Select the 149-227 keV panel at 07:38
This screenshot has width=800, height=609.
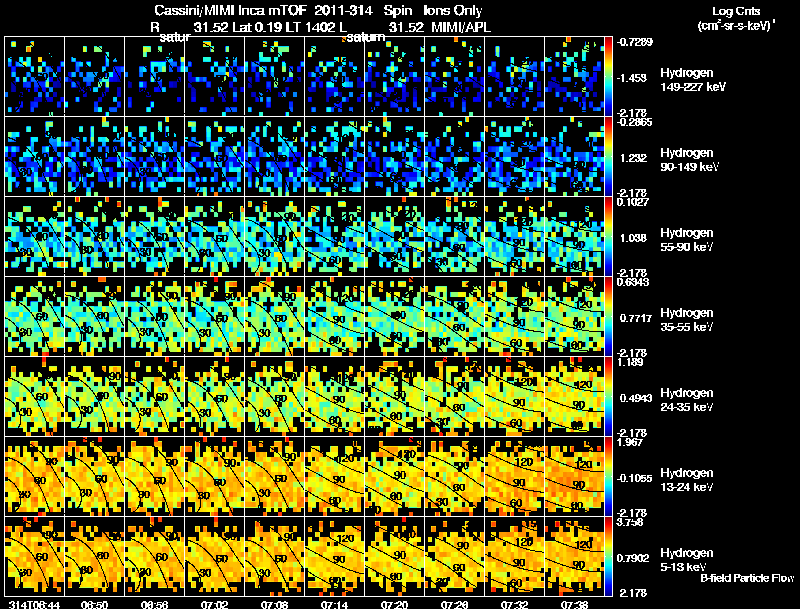(x=574, y=76)
